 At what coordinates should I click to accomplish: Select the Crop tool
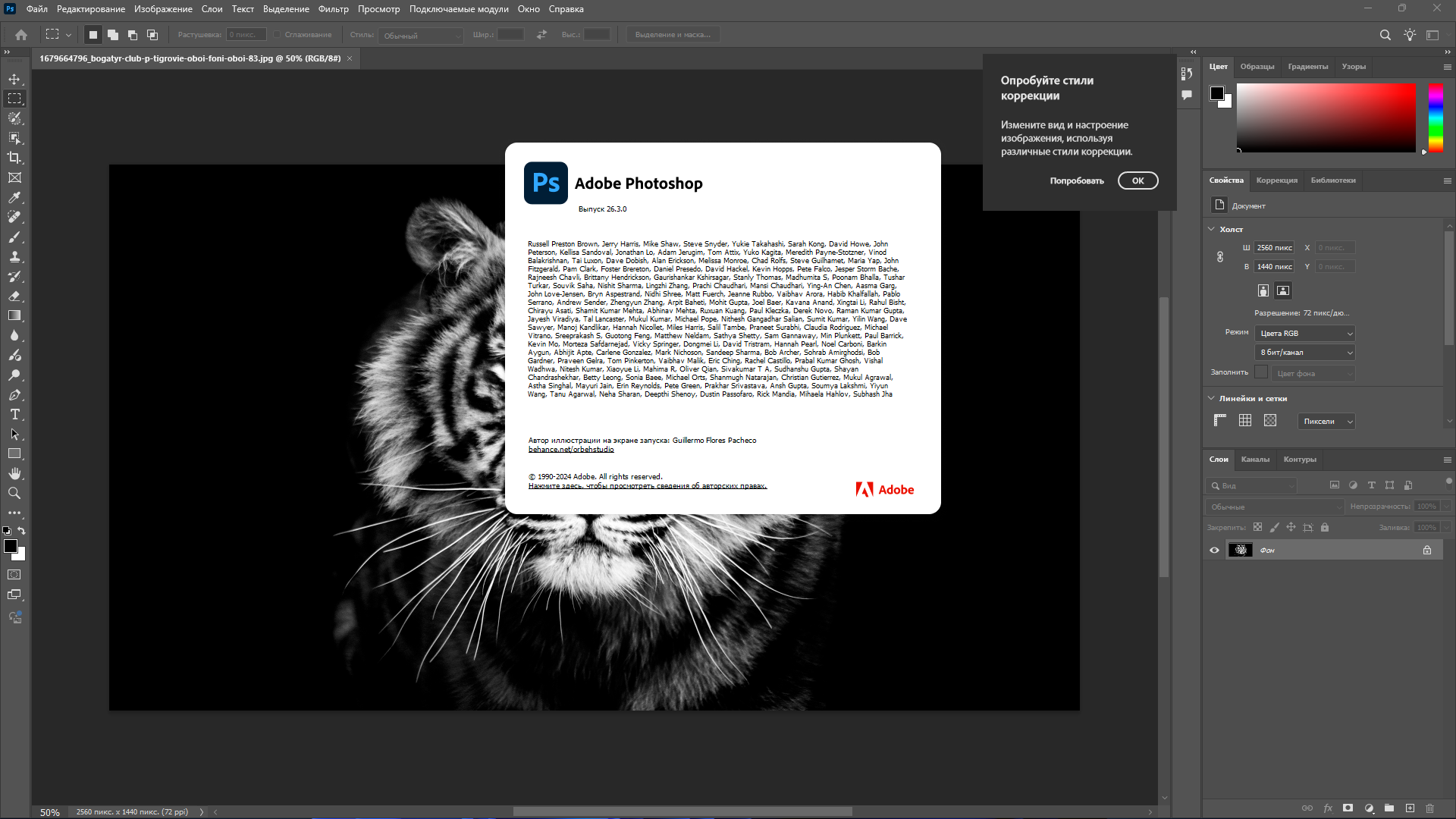(14, 158)
